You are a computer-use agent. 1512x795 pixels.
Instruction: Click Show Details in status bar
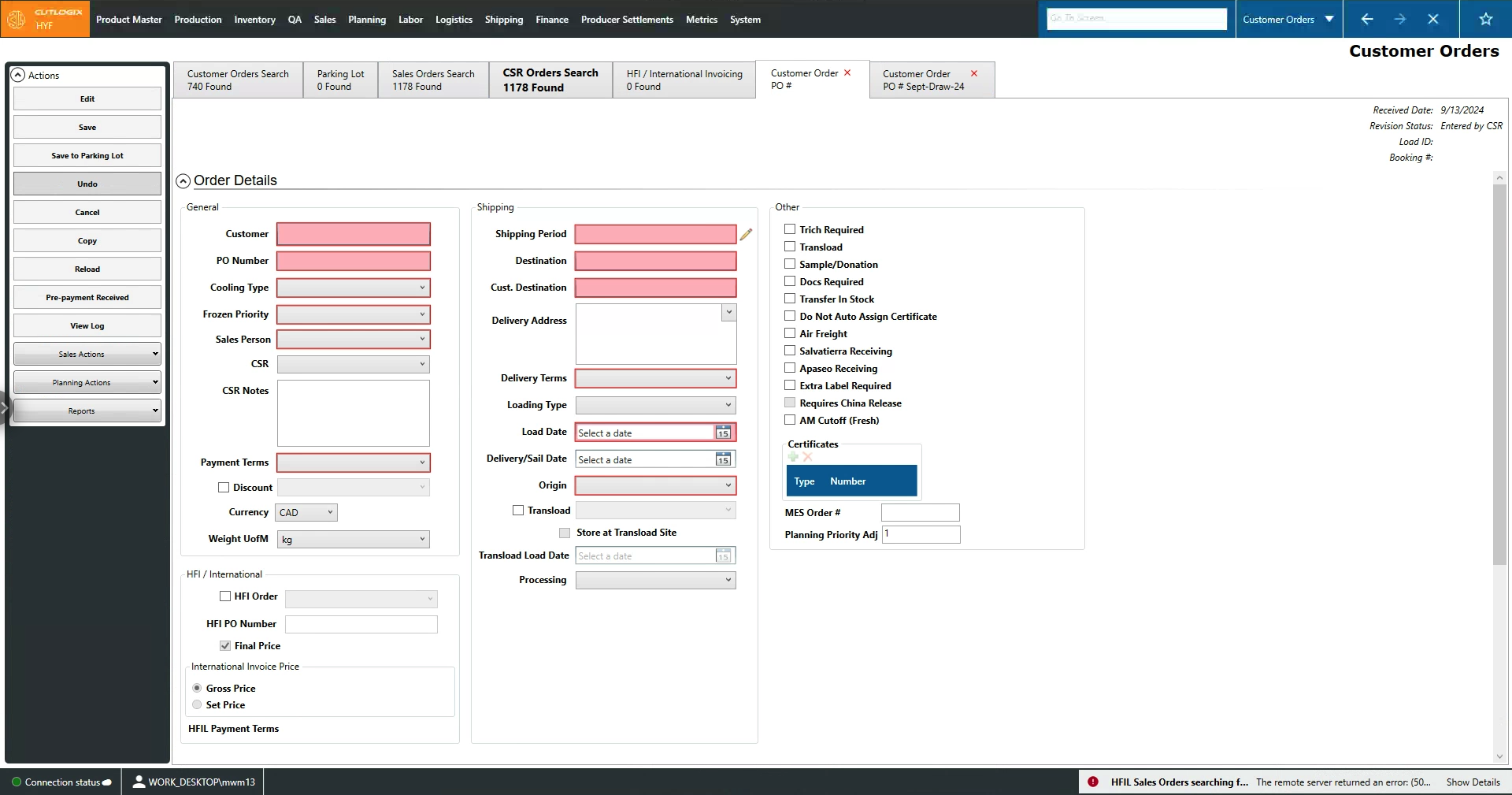point(1473,782)
